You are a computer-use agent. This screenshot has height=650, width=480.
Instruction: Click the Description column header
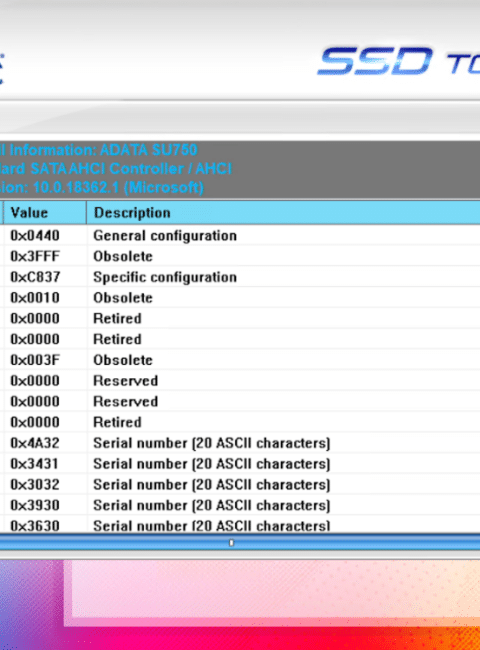(284, 213)
